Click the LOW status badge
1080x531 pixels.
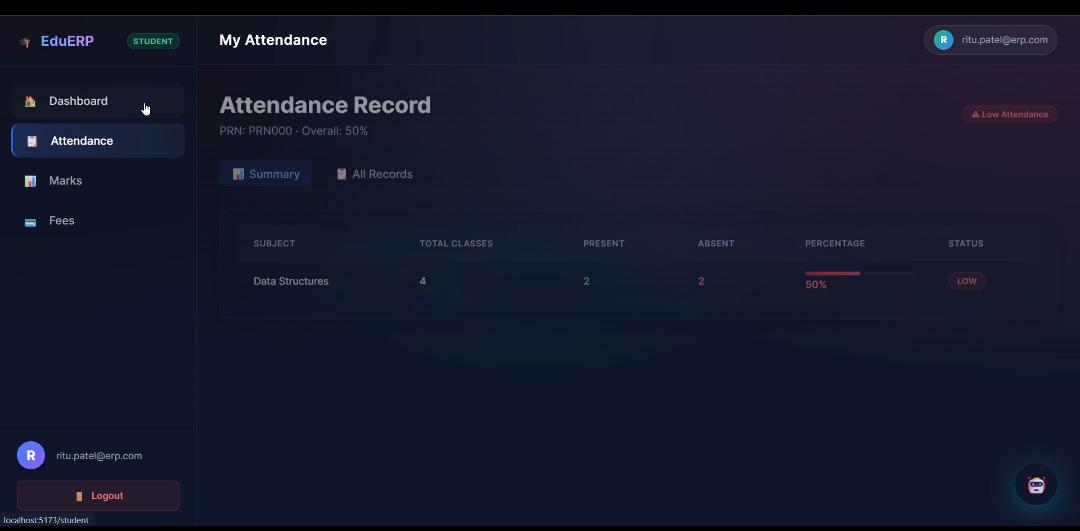(x=966, y=281)
